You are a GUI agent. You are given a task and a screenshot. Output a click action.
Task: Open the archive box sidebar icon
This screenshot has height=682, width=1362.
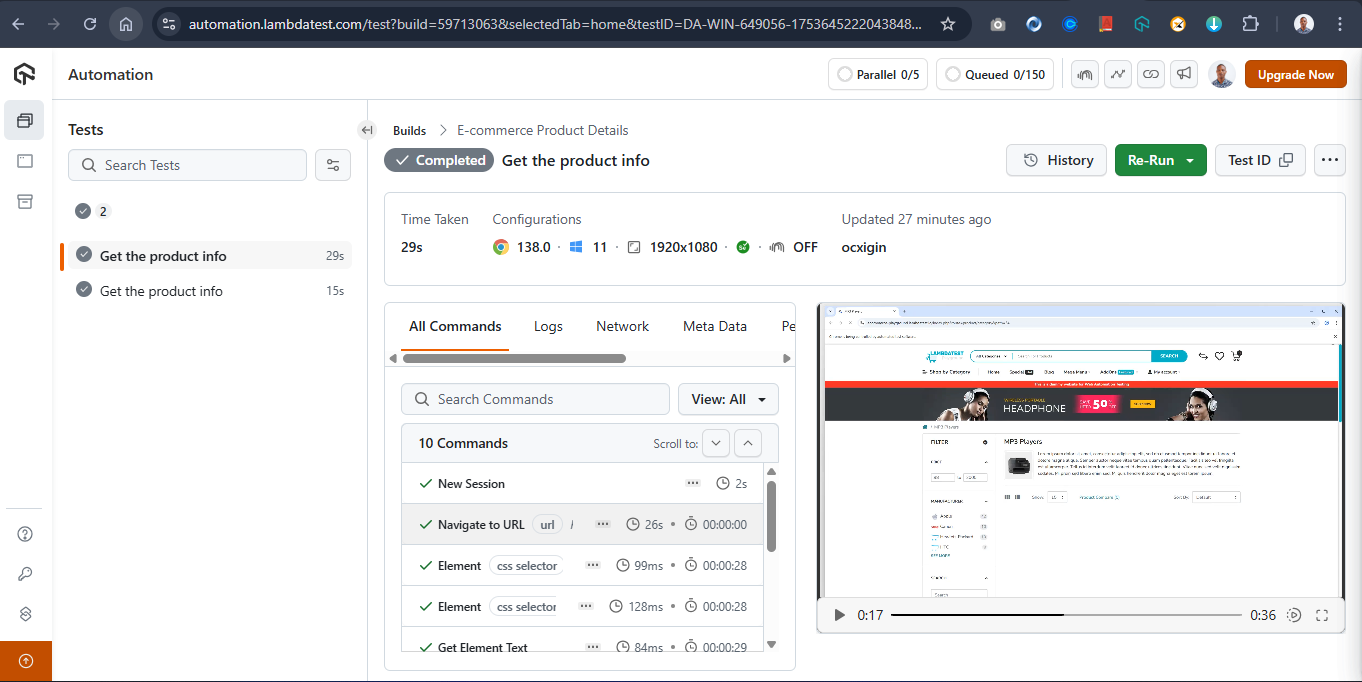25,201
